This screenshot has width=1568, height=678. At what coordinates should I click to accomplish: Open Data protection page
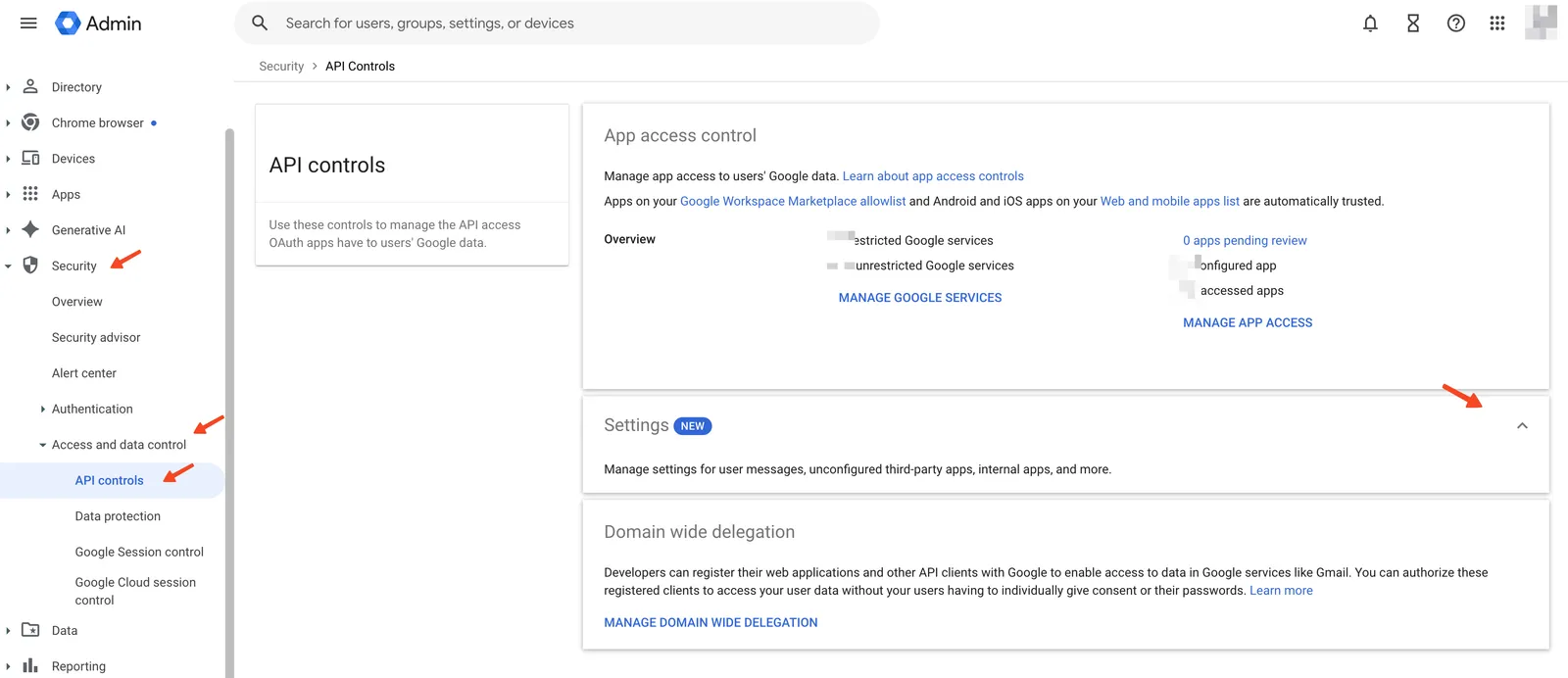[x=118, y=516]
